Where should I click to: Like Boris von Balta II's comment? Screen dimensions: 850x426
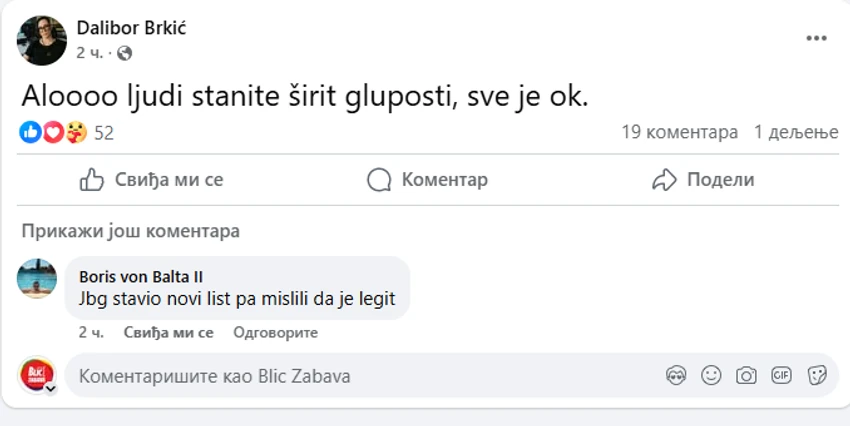click(168, 332)
